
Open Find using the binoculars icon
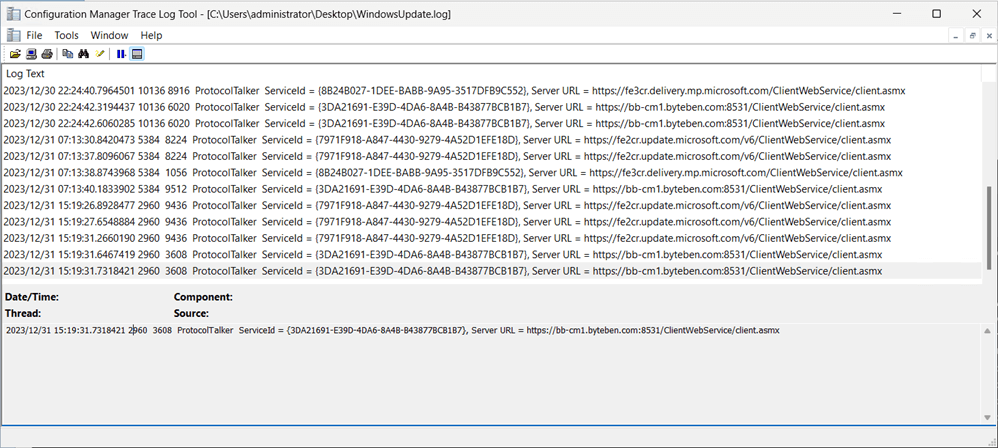pyautogui.click(x=83, y=54)
